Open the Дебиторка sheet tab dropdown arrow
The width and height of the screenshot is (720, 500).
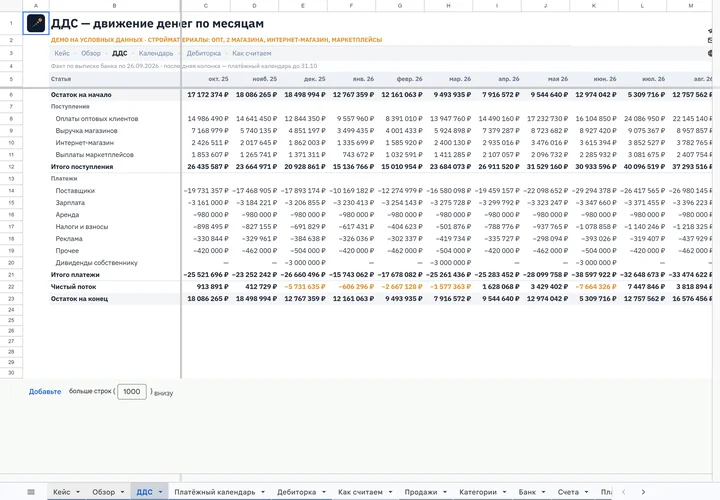324,492
